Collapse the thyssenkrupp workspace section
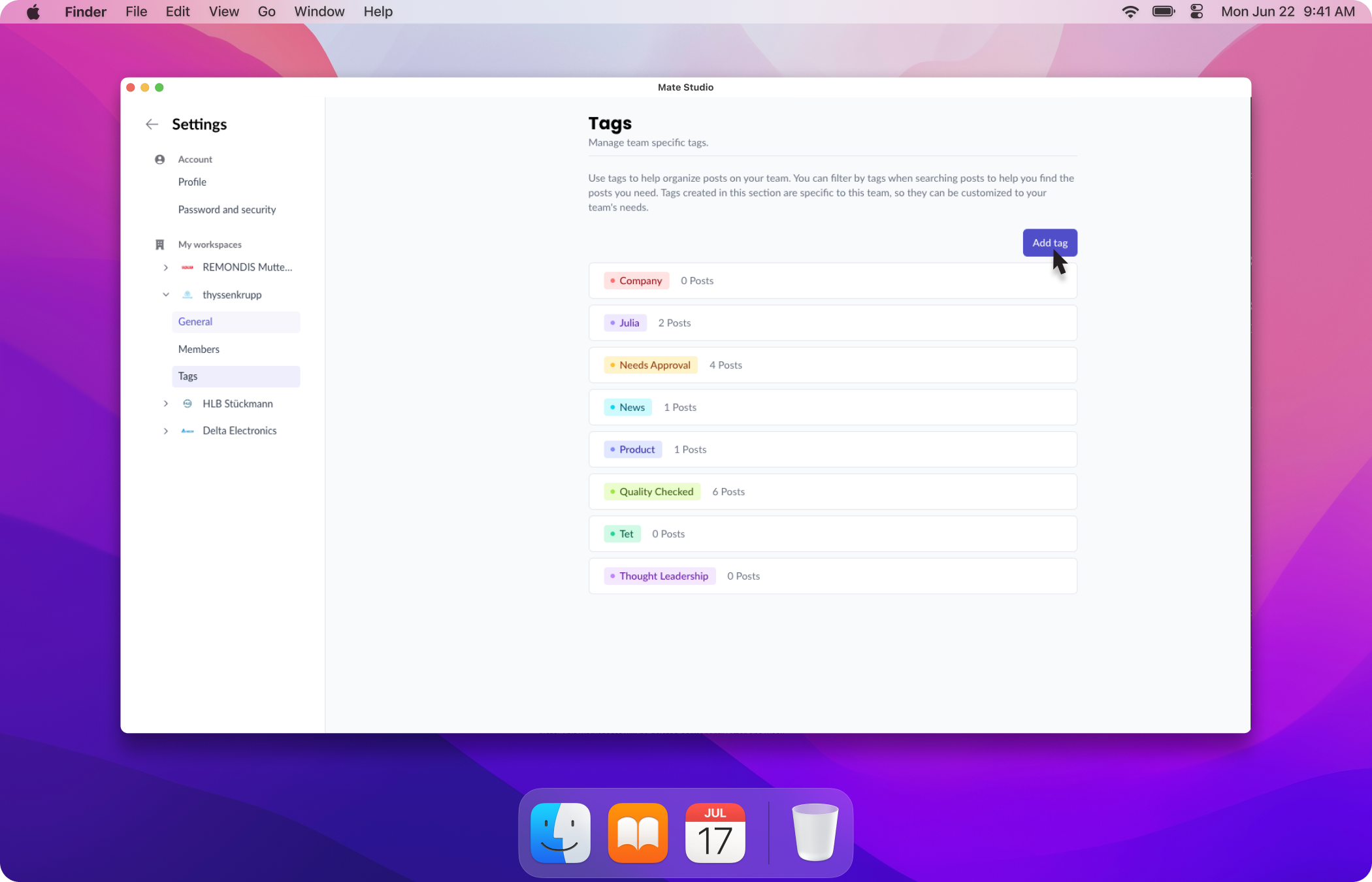1372x882 pixels. pyautogui.click(x=166, y=295)
